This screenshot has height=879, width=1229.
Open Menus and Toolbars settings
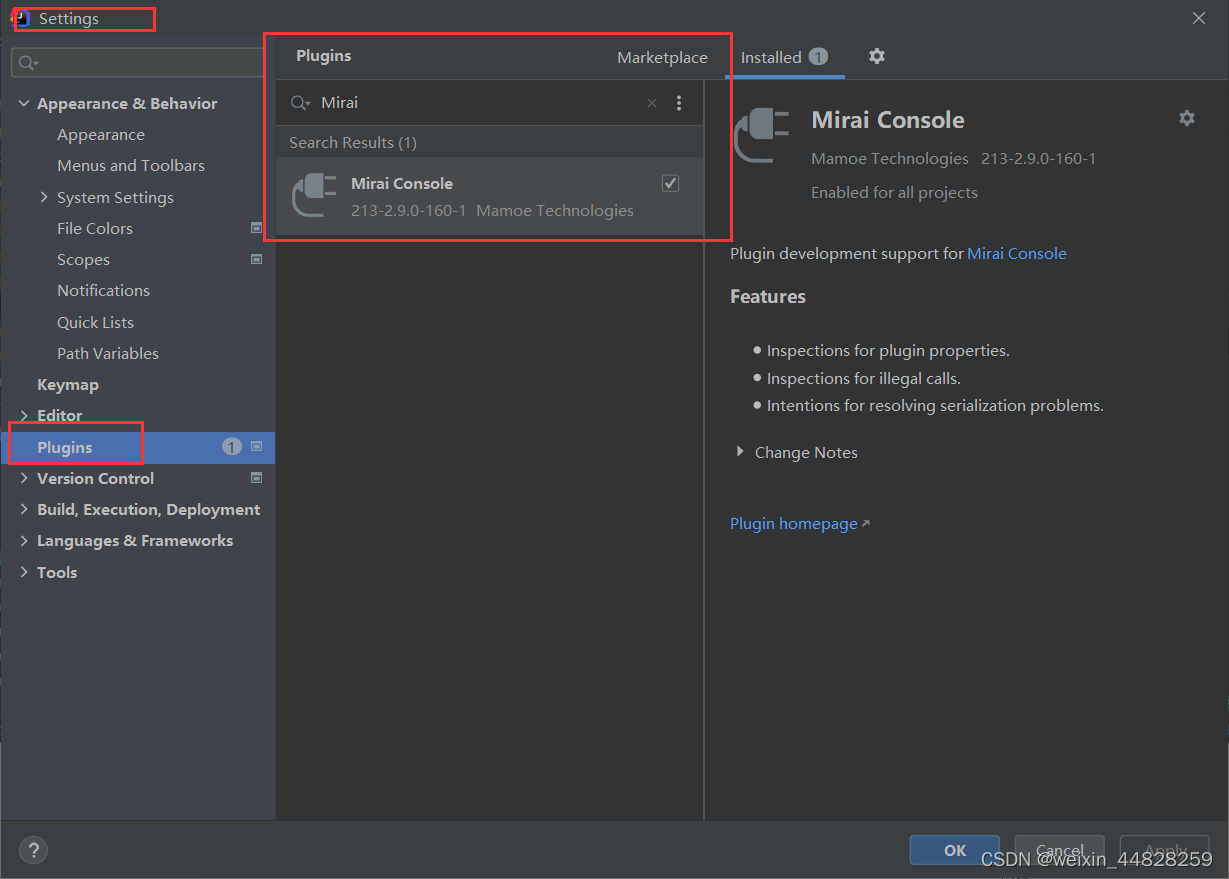[x=131, y=165]
